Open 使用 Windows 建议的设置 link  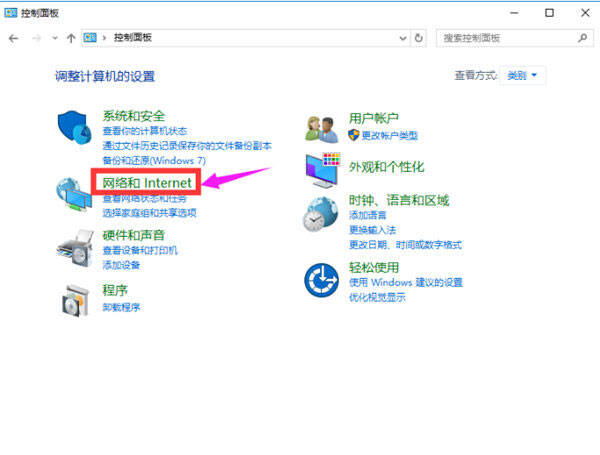pos(406,282)
